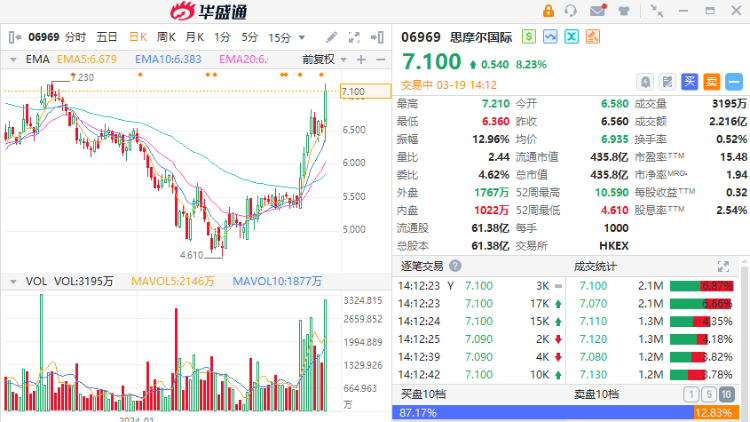This screenshot has width=750, height=422.
Task: Open the EMA indicator dropdown triangle
Action: coord(13,60)
